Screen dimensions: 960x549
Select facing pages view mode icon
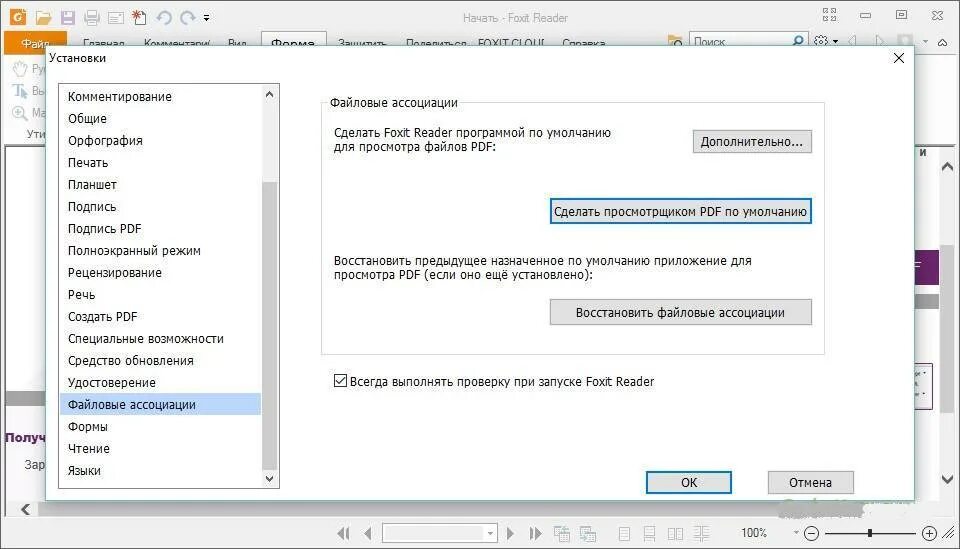click(675, 534)
